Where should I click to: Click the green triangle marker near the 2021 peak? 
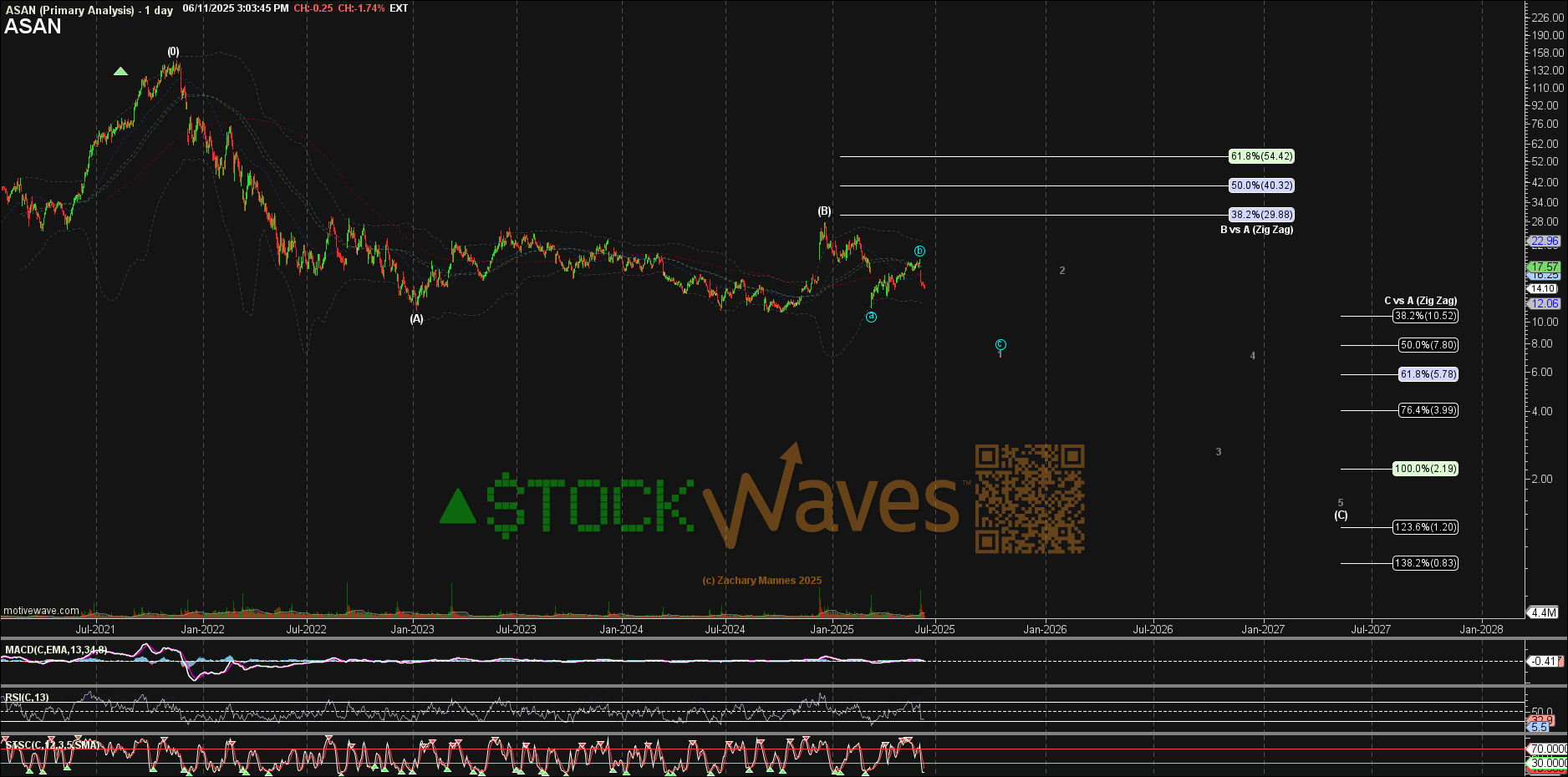coord(120,72)
